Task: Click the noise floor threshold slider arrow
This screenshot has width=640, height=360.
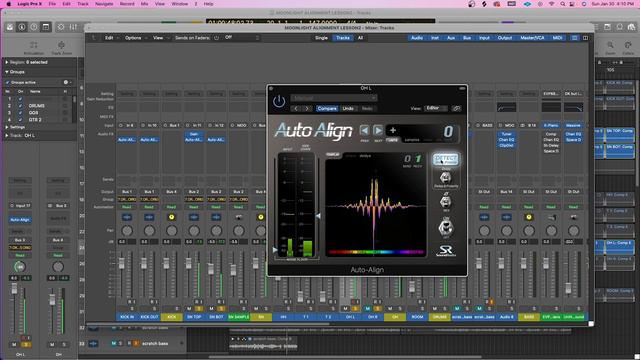Action: [x=275, y=249]
